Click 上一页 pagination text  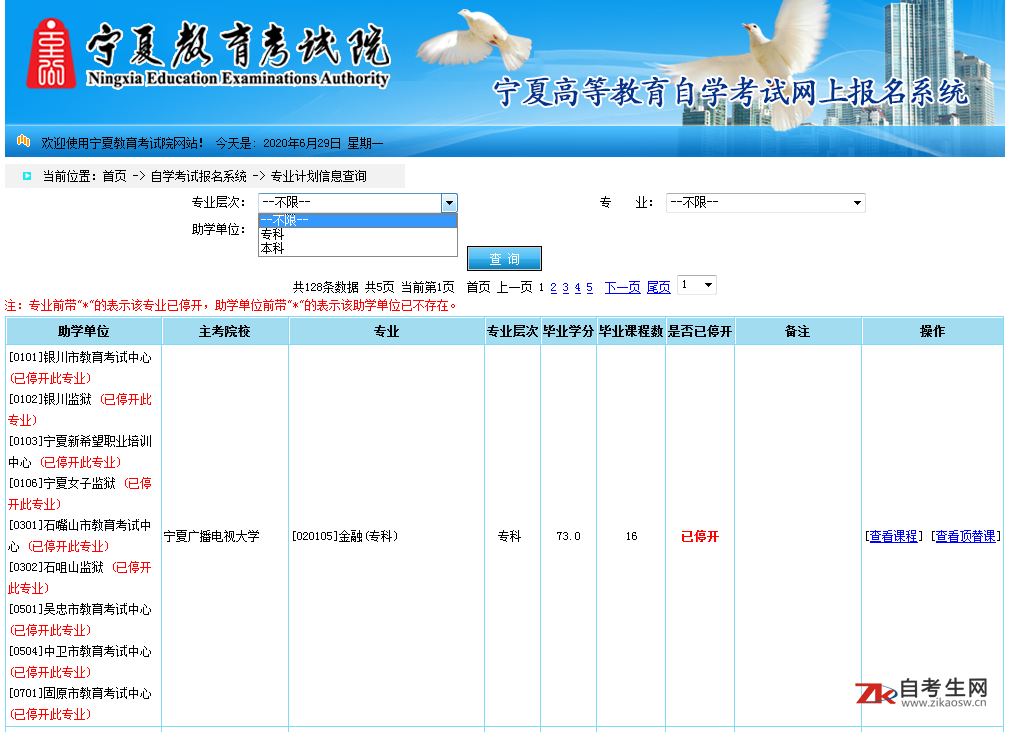pos(515,288)
